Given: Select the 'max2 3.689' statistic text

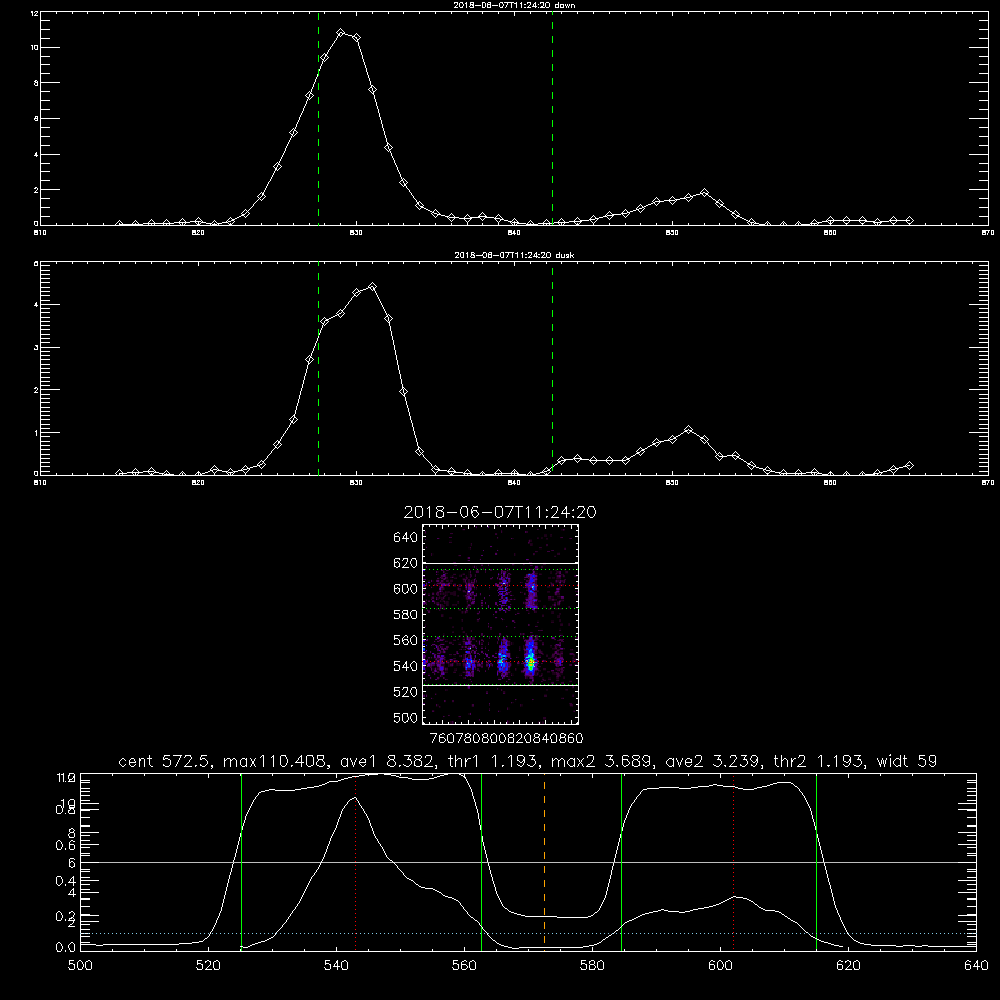Looking at the screenshot, I should click(600, 761).
